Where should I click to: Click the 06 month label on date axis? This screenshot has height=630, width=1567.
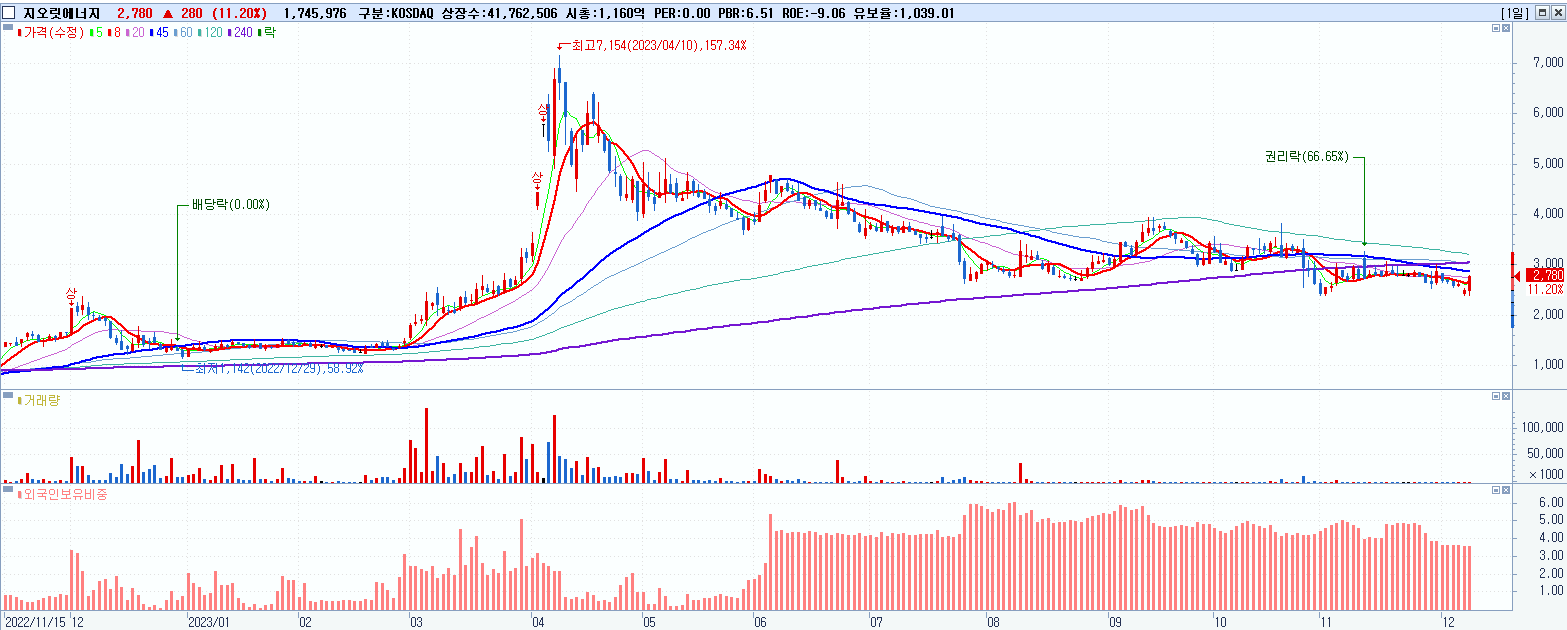pos(760,621)
